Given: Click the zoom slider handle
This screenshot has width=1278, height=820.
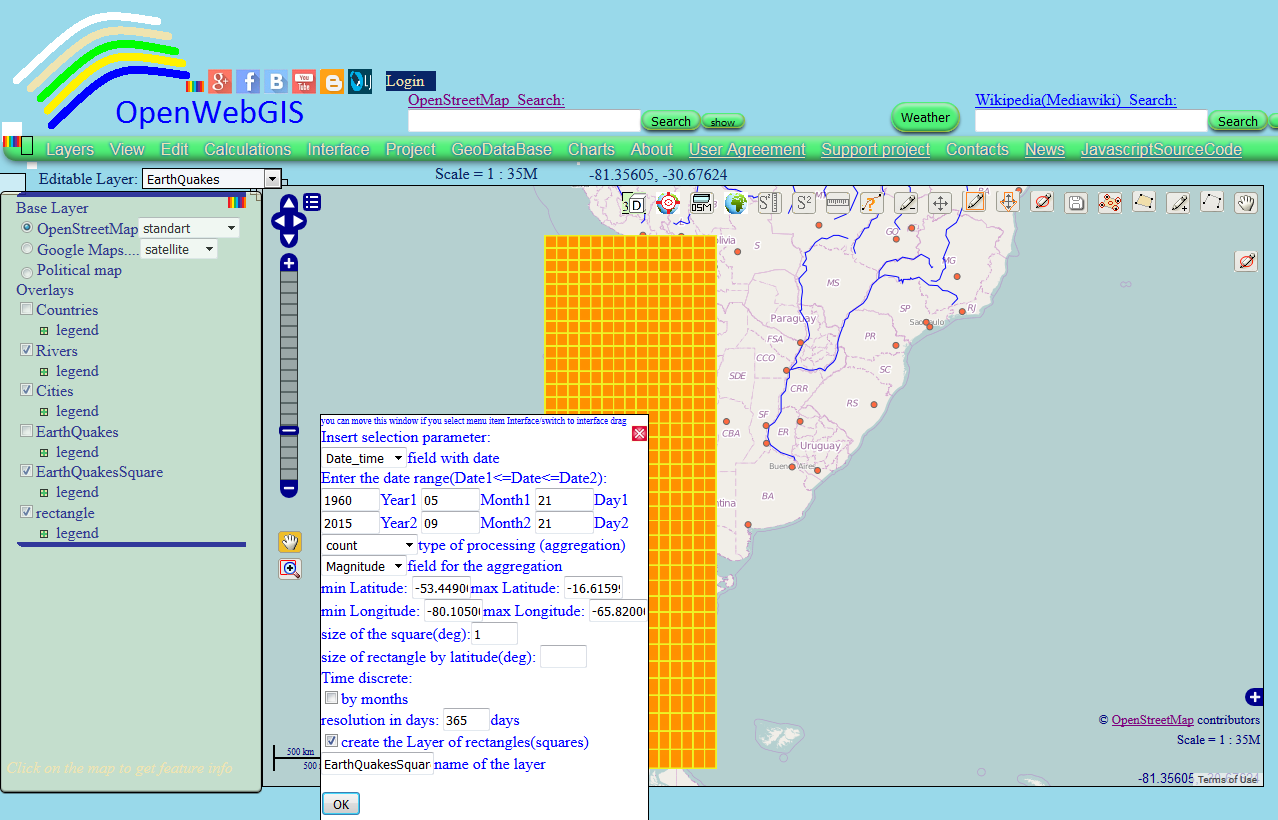Looking at the screenshot, I should (x=289, y=430).
